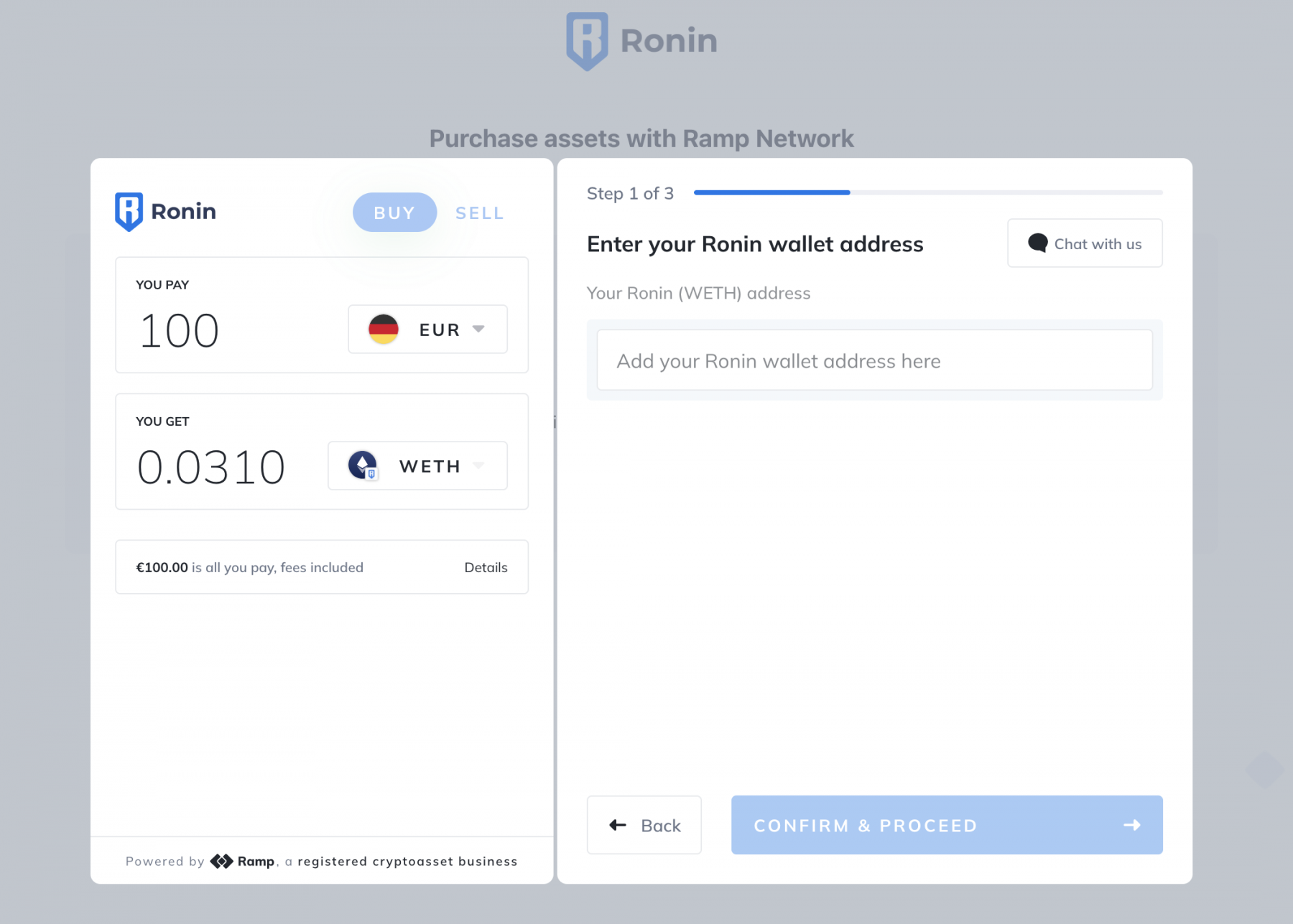1293x924 pixels.
Task: Open Chat with us
Action: coord(1085,243)
